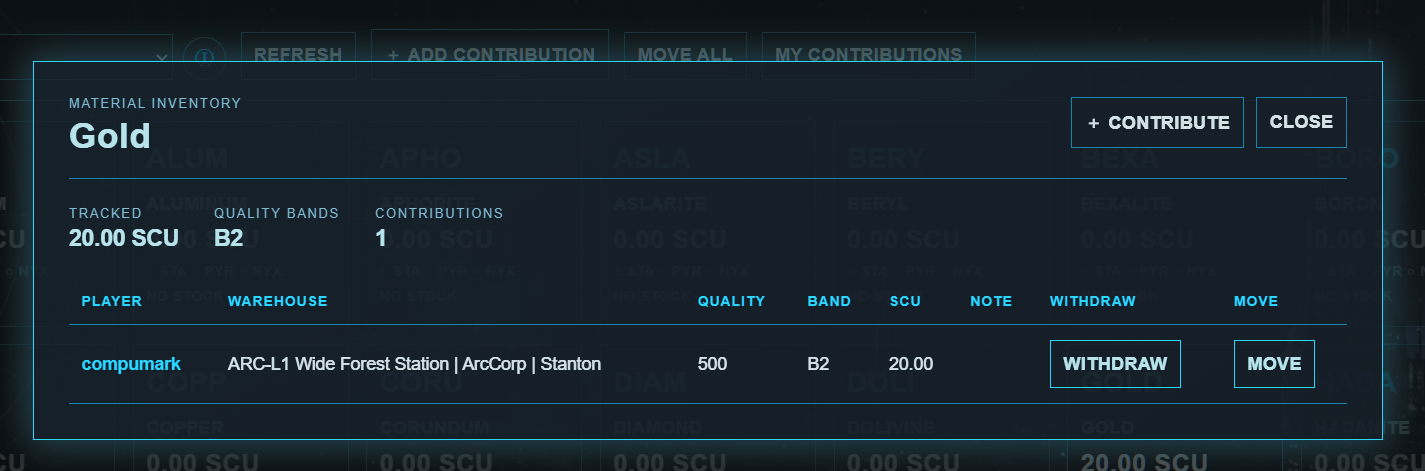Sort by the WAREHOUSE column header

(x=278, y=301)
